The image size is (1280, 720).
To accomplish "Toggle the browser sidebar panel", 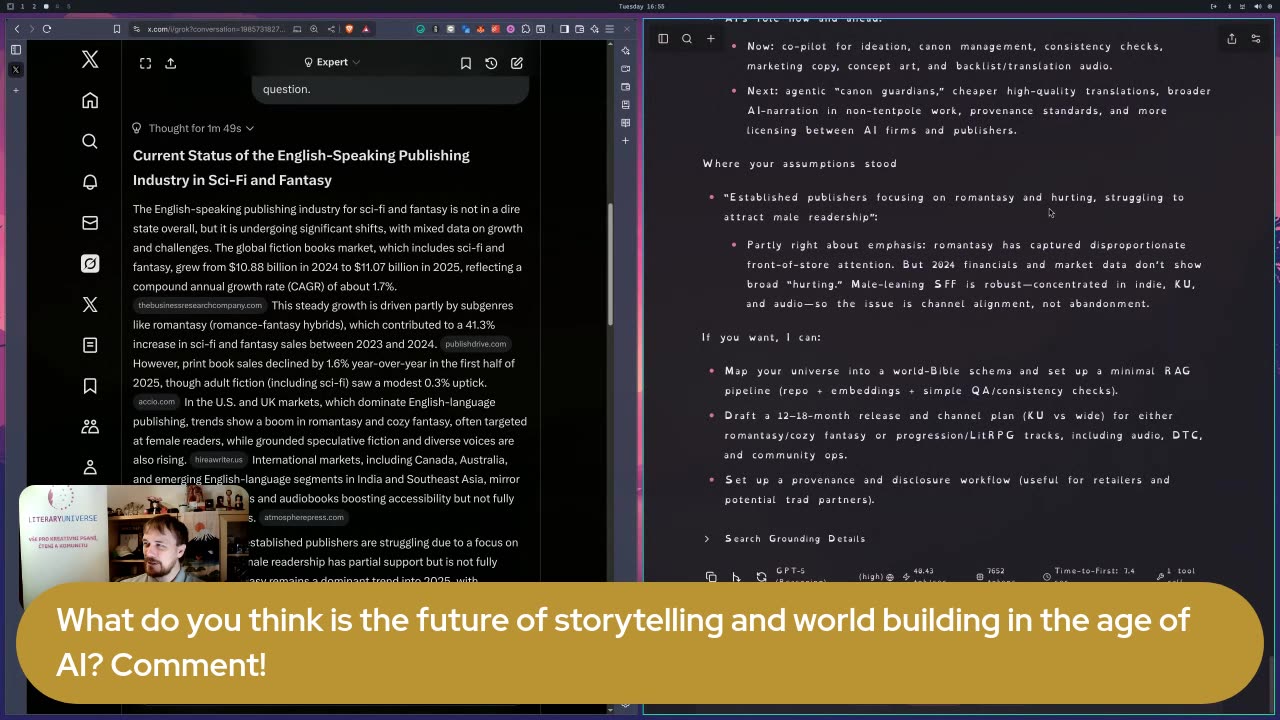I will (x=565, y=29).
